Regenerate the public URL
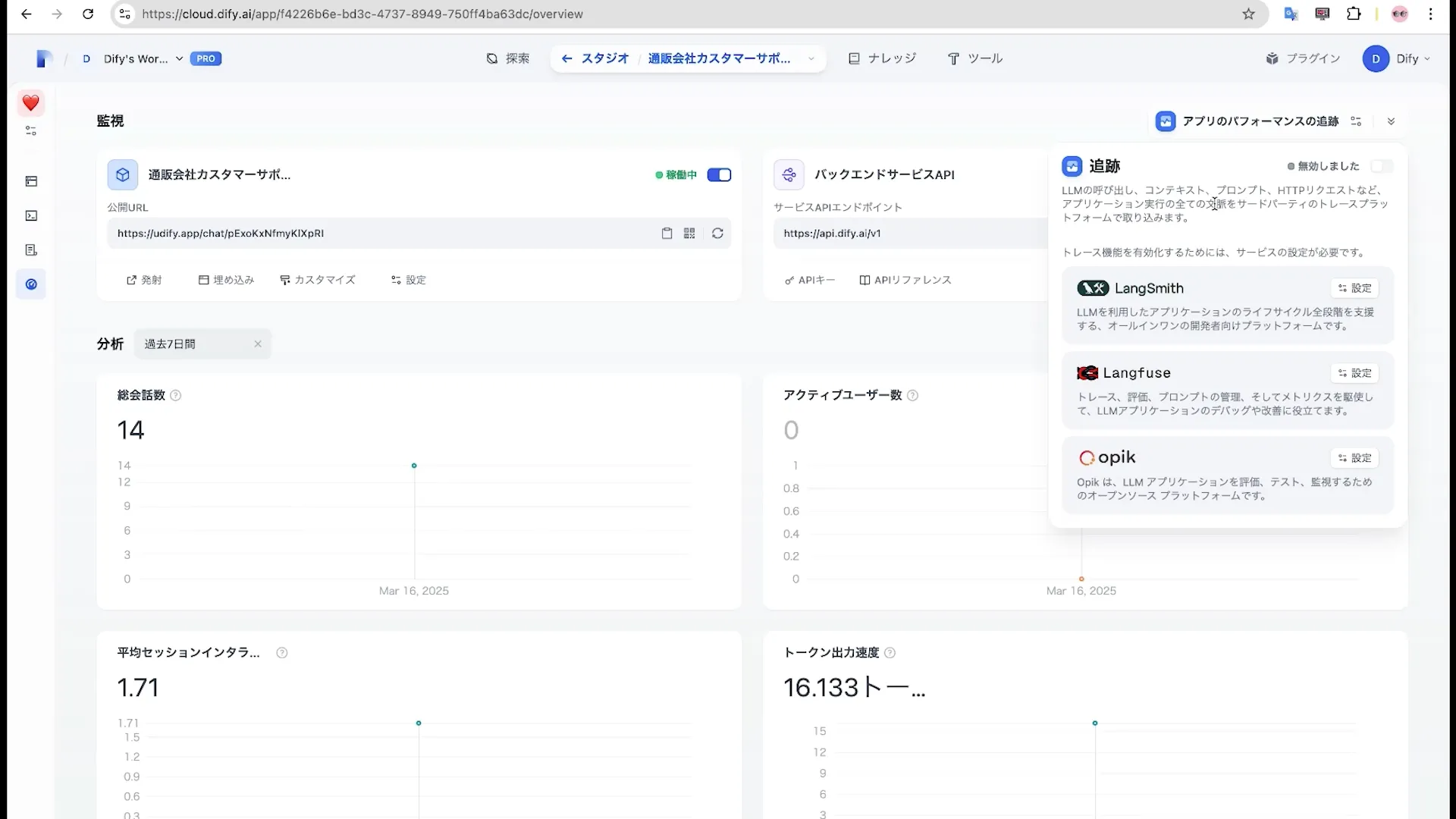1456x819 pixels. pos(717,234)
